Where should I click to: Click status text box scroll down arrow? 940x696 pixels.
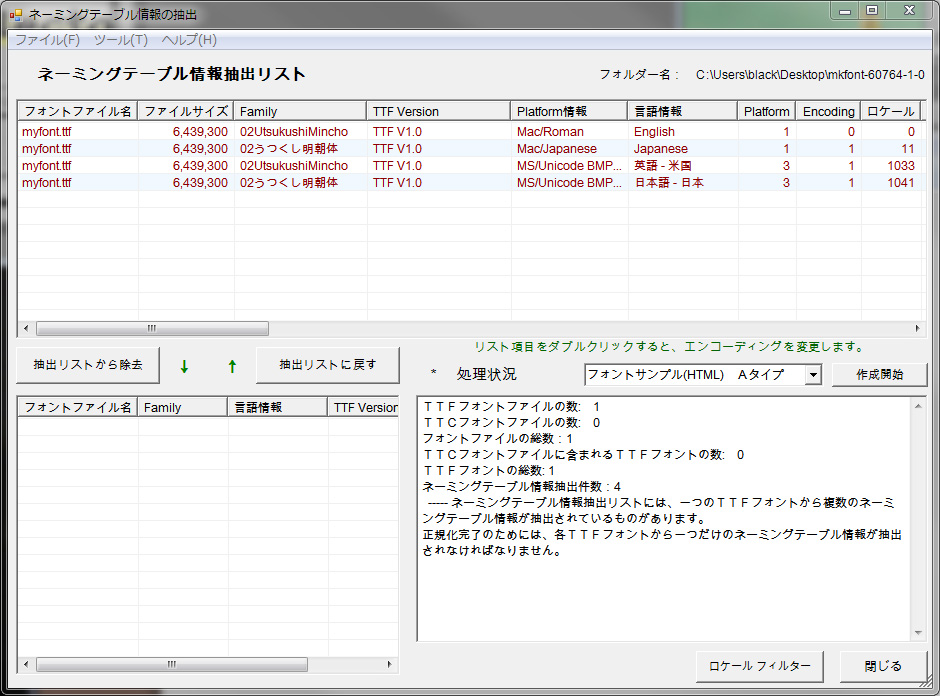[x=918, y=632]
